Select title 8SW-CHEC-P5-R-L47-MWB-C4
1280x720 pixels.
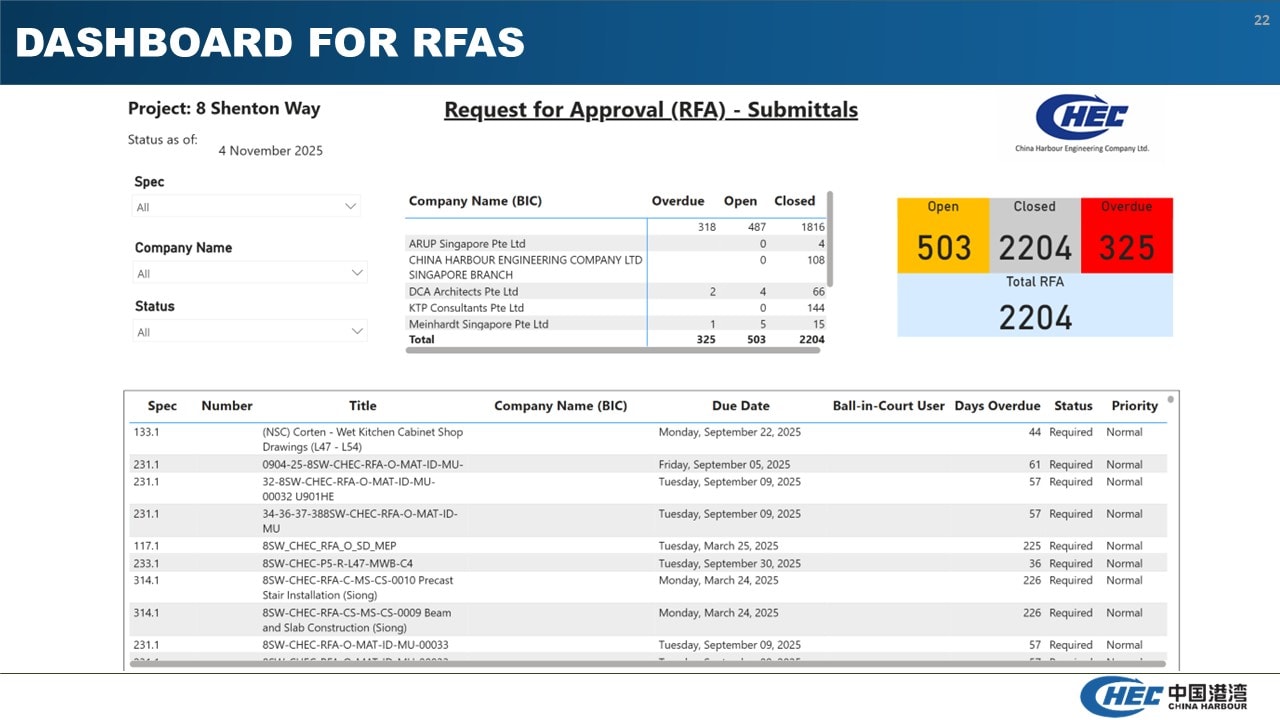coord(337,563)
